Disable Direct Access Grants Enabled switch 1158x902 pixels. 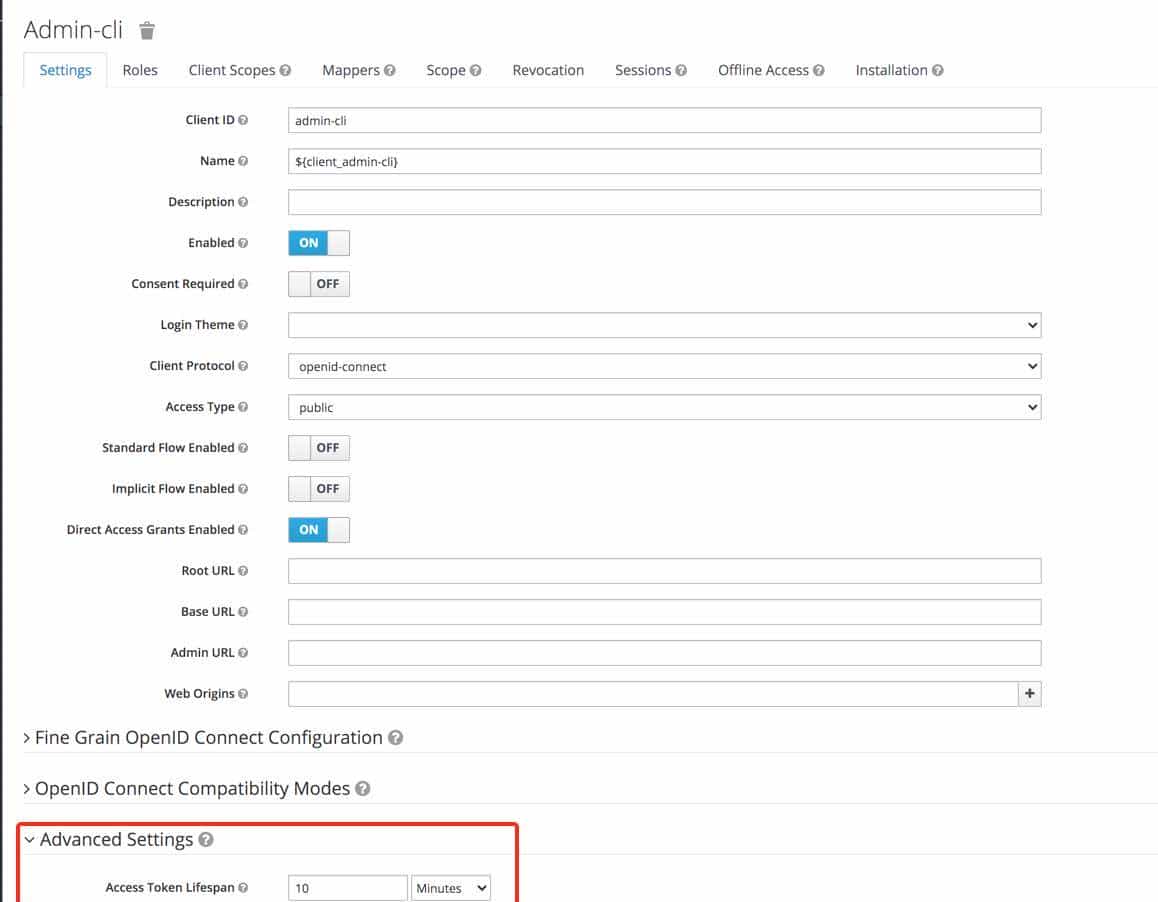click(x=319, y=530)
